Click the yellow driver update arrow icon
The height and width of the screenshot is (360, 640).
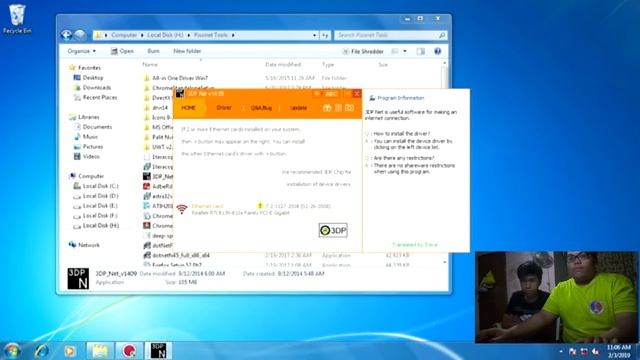pos(260,206)
